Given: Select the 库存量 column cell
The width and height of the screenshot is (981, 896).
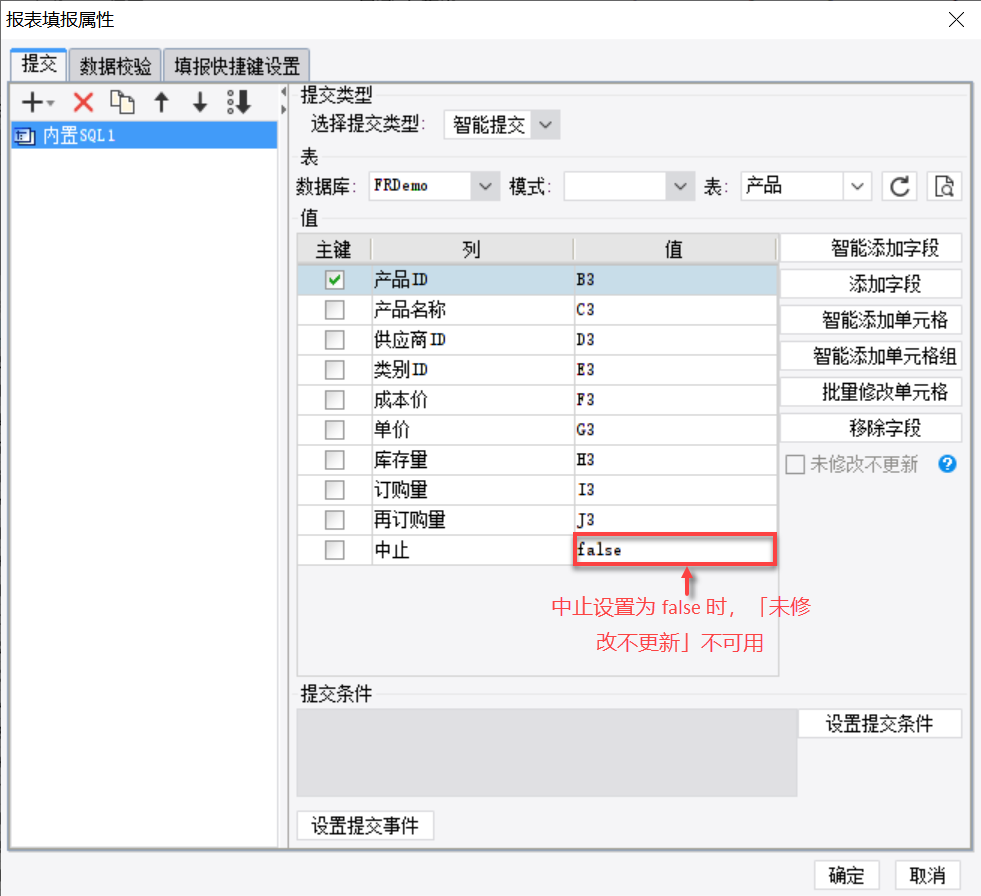Looking at the screenshot, I should point(473,460).
